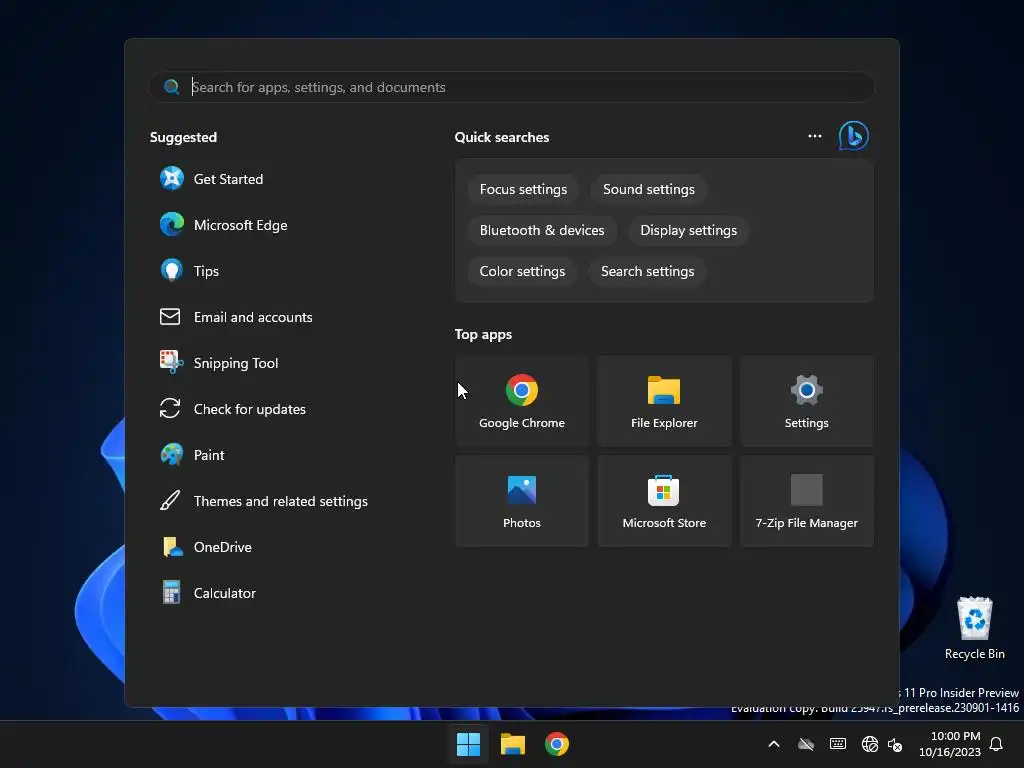Select Display settings quick search
This screenshot has height=768, width=1024.
click(688, 231)
